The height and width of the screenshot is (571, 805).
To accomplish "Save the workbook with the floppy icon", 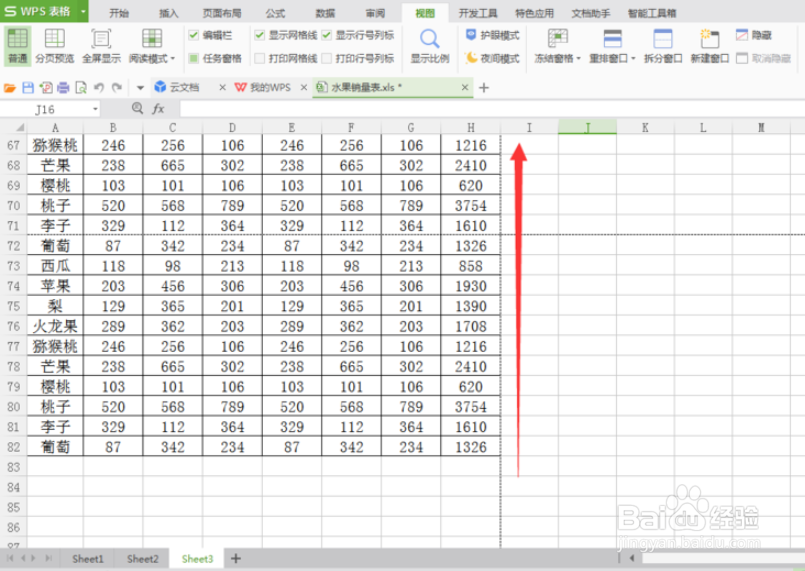I will pyautogui.click(x=28, y=88).
